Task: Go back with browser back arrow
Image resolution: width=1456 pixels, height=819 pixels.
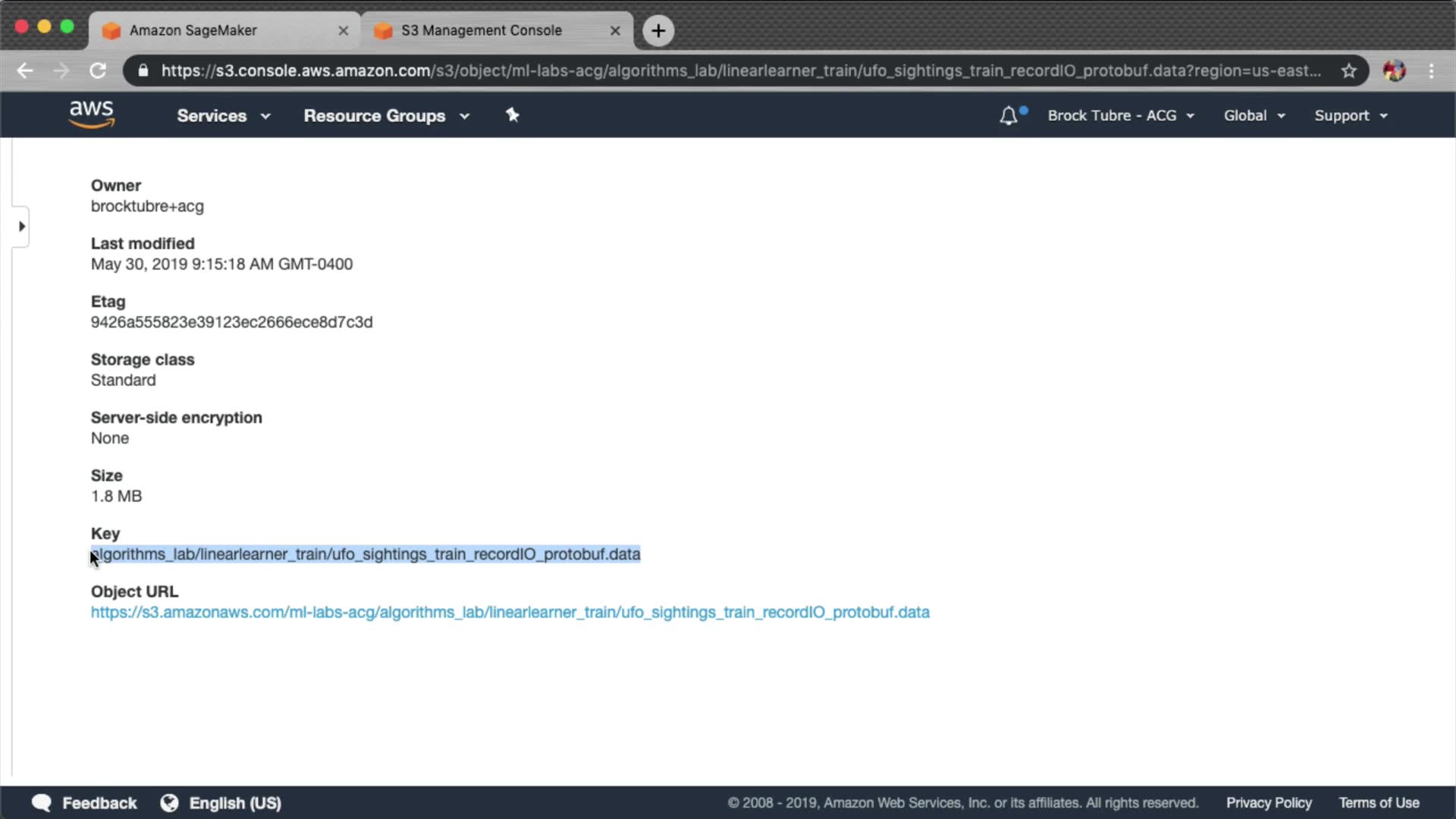Action: [x=25, y=71]
